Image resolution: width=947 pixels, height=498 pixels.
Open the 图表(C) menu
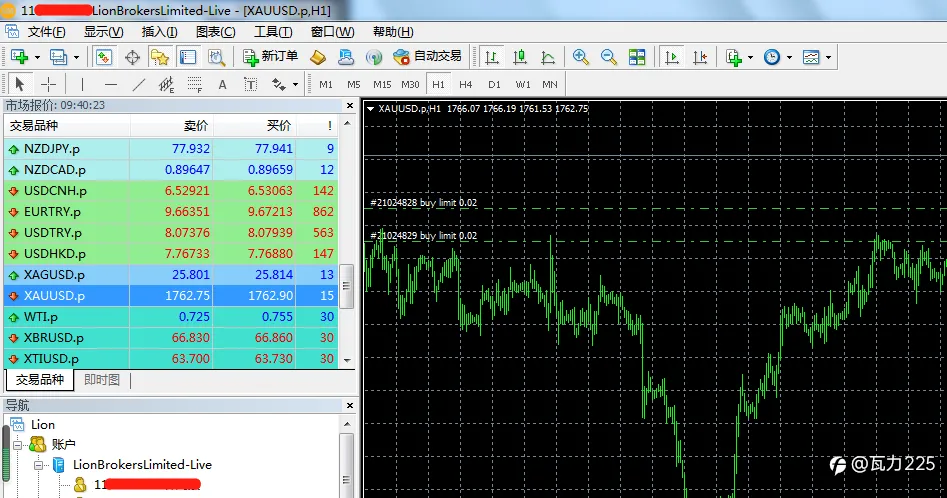click(x=216, y=32)
